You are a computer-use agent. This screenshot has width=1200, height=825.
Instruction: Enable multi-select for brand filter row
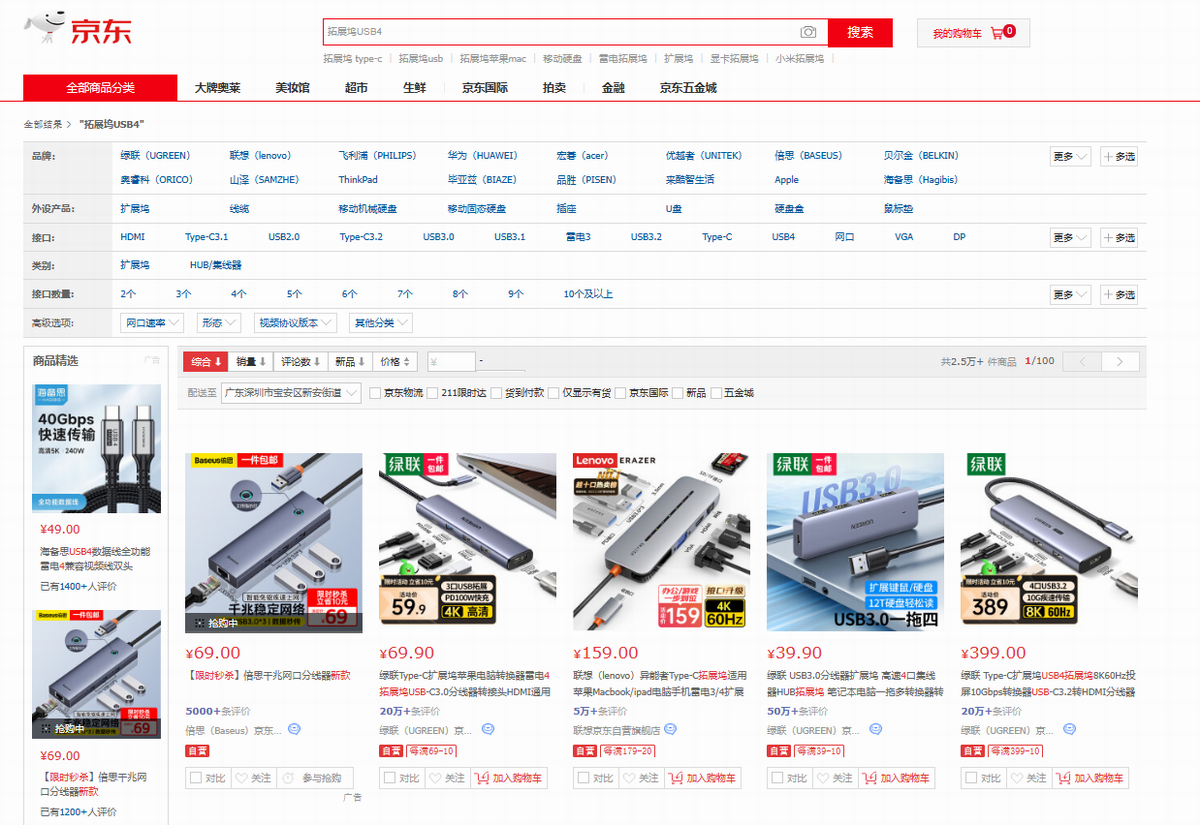click(x=1119, y=156)
